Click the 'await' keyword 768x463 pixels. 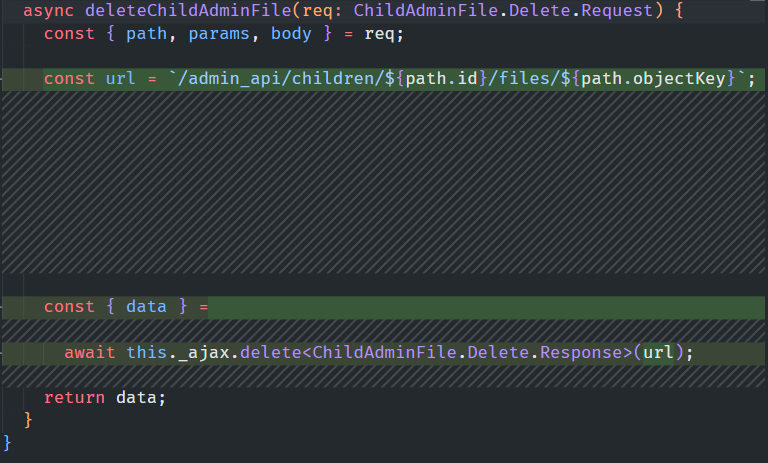coord(90,352)
